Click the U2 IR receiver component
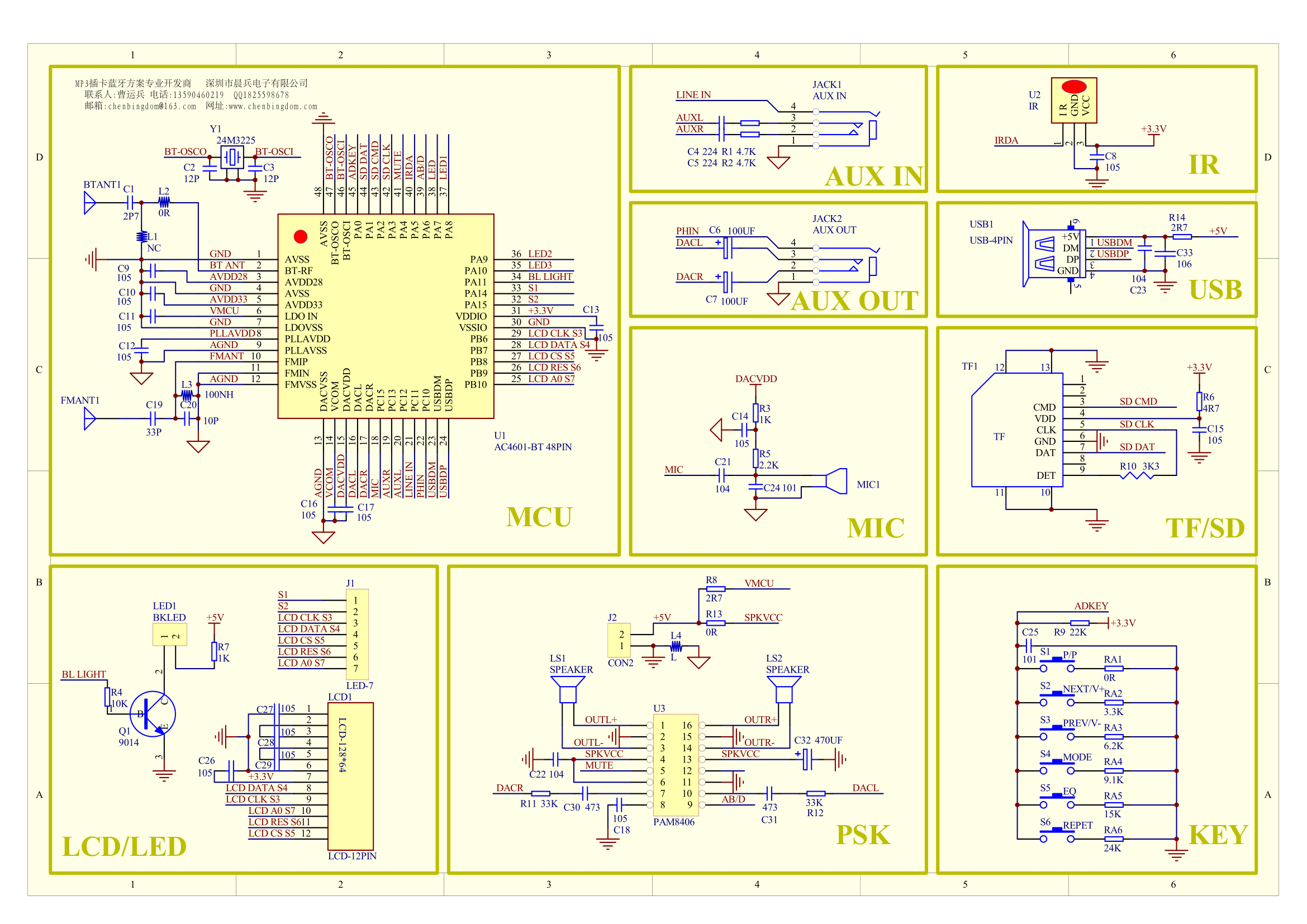 tap(1073, 100)
